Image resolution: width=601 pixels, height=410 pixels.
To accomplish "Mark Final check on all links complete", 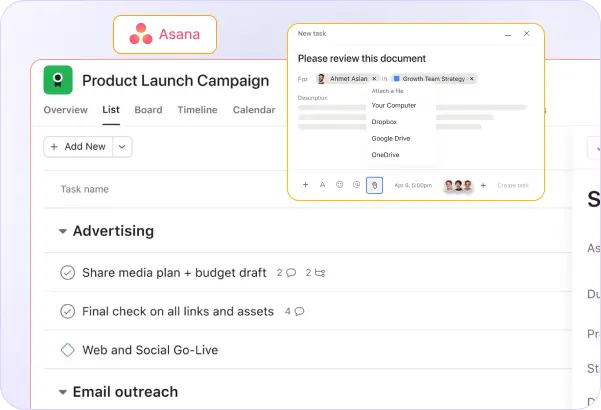I will [x=67, y=312].
